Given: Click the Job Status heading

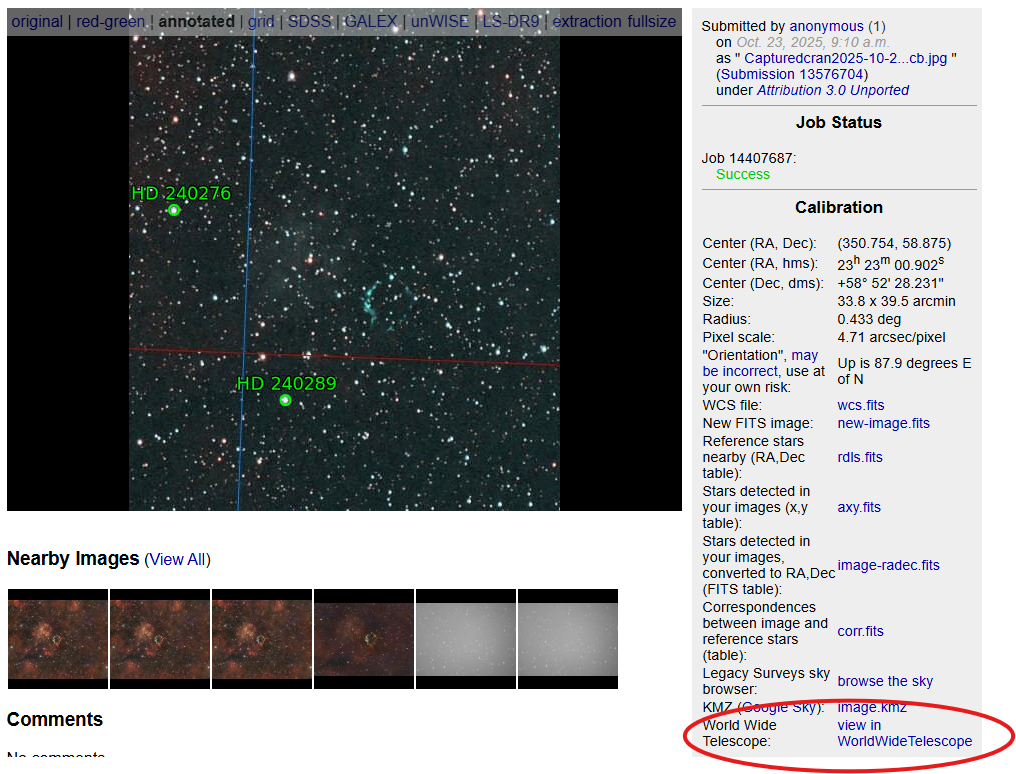Looking at the screenshot, I should (x=838, y=122).
